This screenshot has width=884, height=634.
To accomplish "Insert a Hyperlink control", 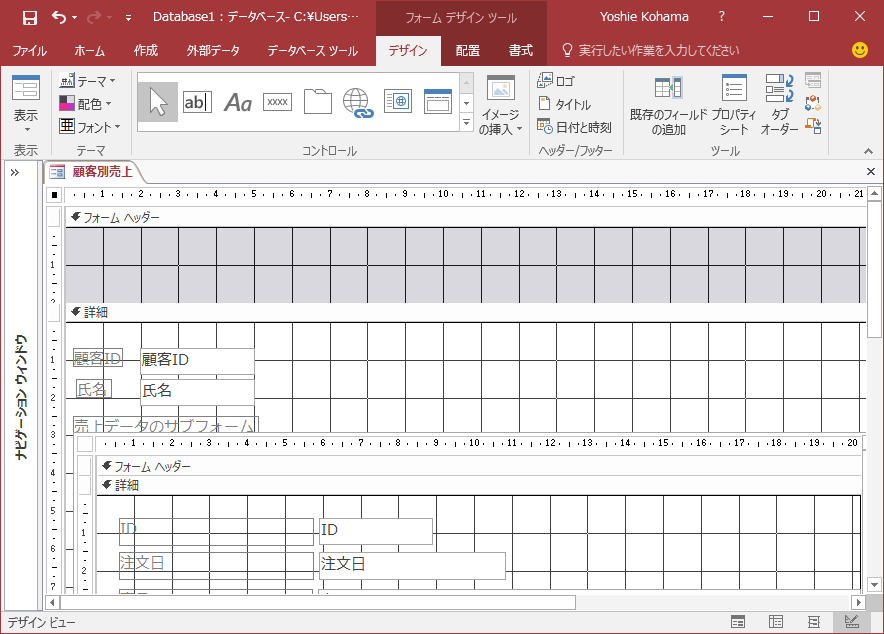I will pyautogui.click(x=357, y=101).
